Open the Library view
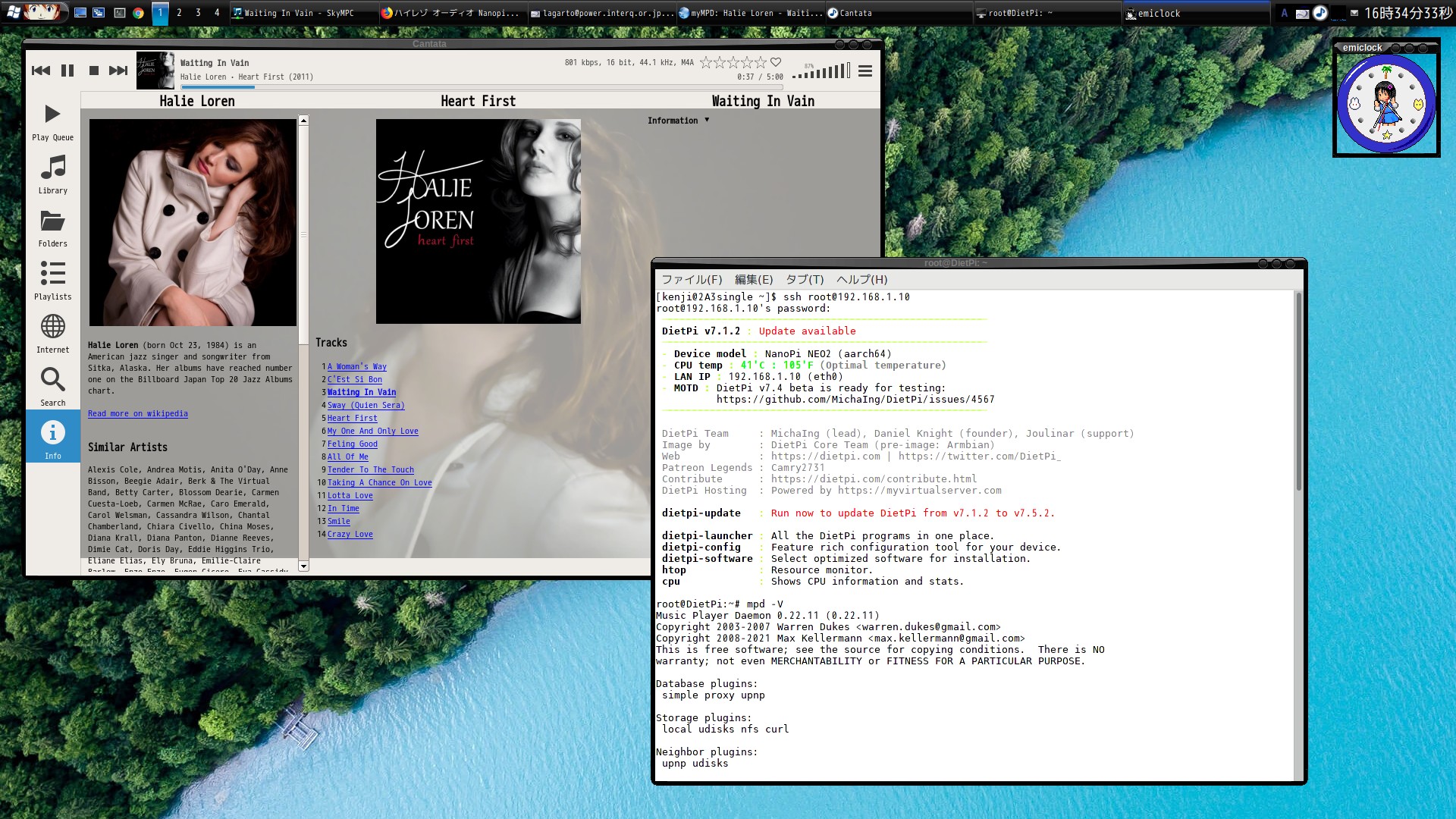Screen dimensions: 1456x819 (x=52, y=174)
